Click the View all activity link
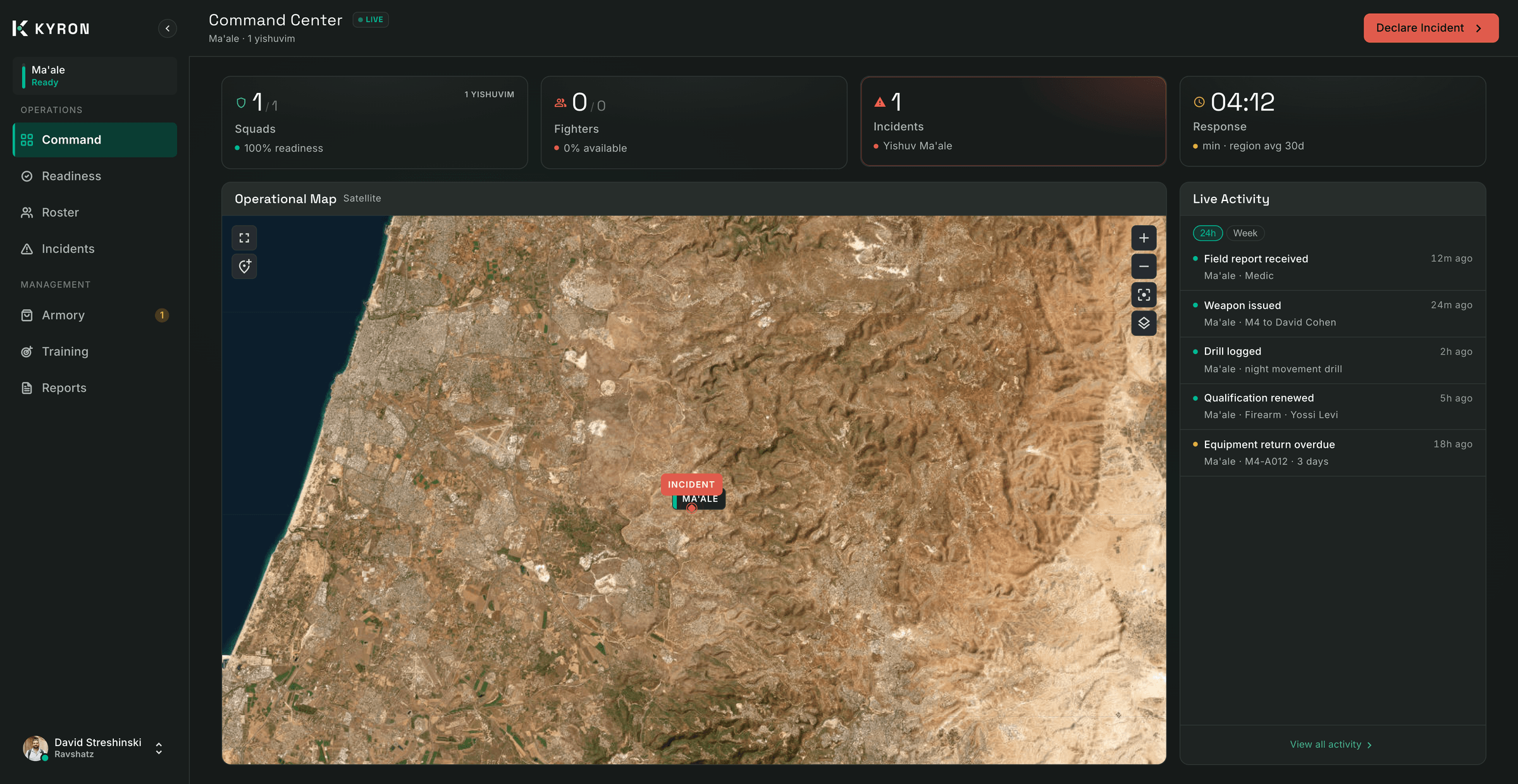The width and height of the screenshot is (1518, 784). 1331,745
